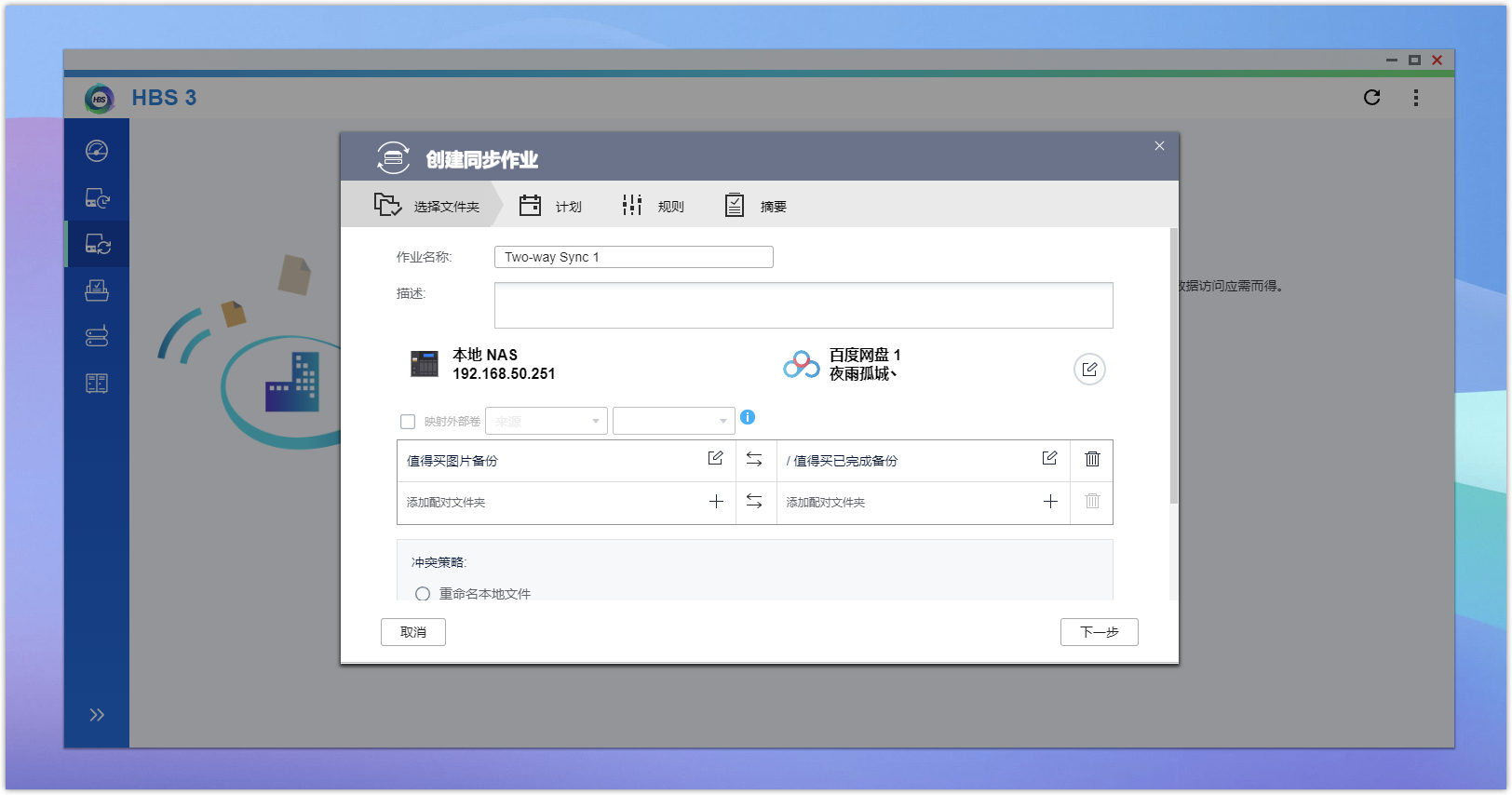Click the info icon beside the mapping dropdowns
The image size is (1512, 795).
(748, 418)
